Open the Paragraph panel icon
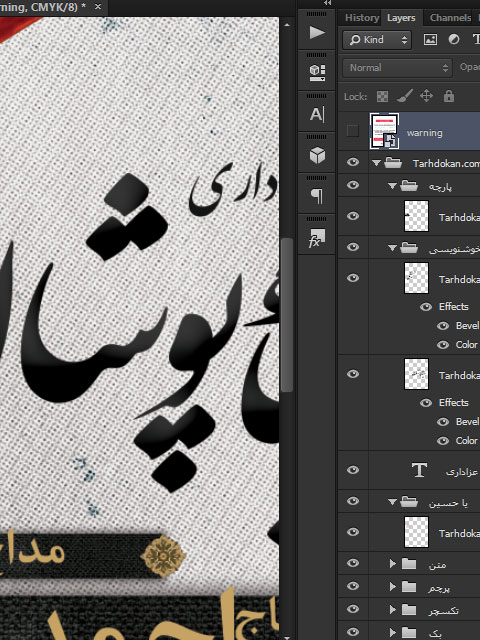480x640 pixels. [x=317, y=196]
